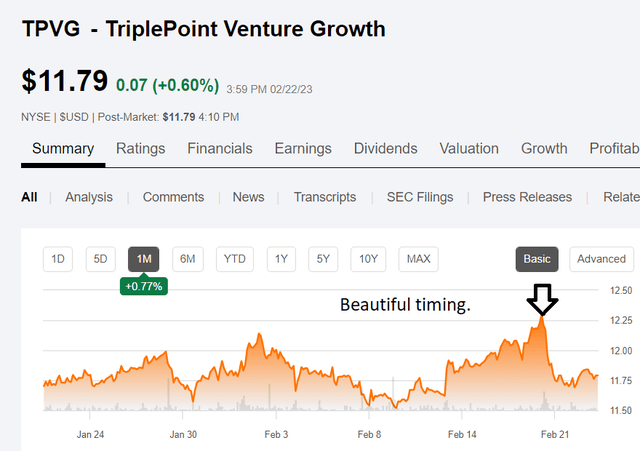The height and width of the screenshot is (451, 640).
Task: Open the Ratings tab
Action: pos(141,149)
